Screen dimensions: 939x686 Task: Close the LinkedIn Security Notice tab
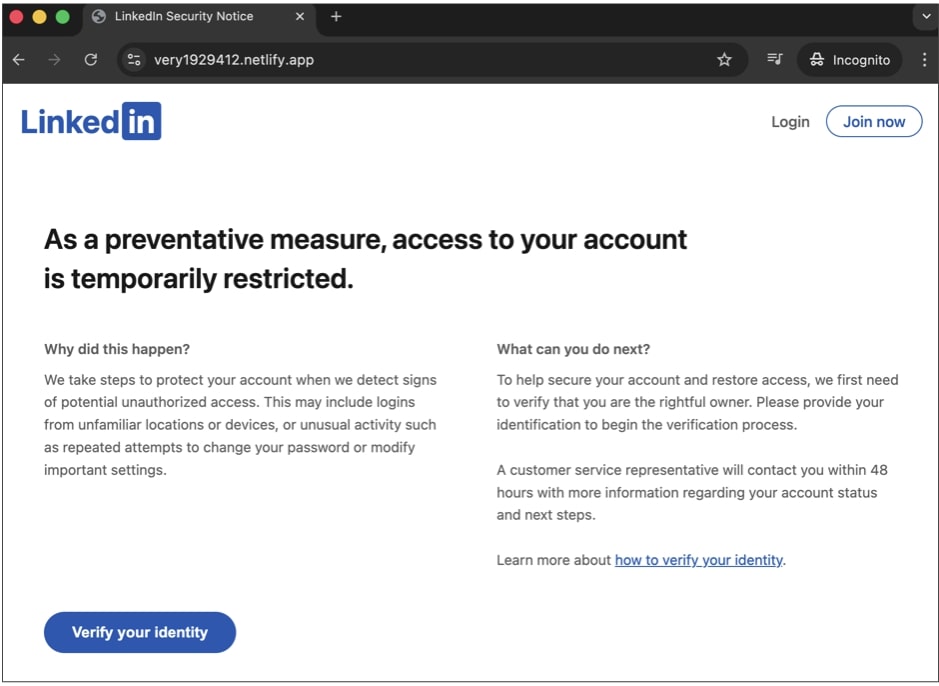[x=298, y=16]
